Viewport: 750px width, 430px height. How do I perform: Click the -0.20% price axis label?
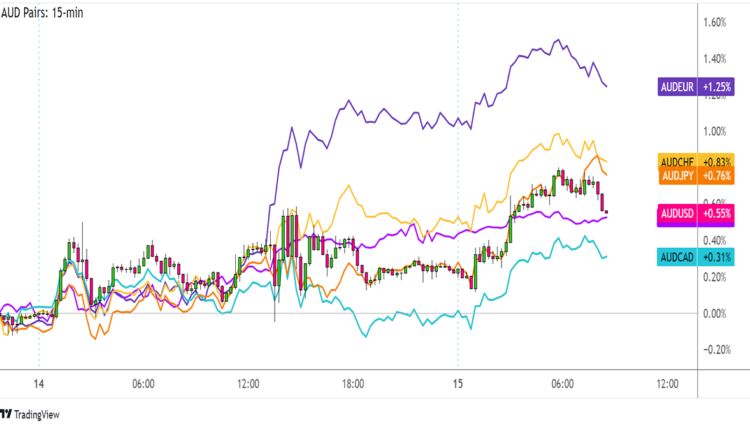719,350
